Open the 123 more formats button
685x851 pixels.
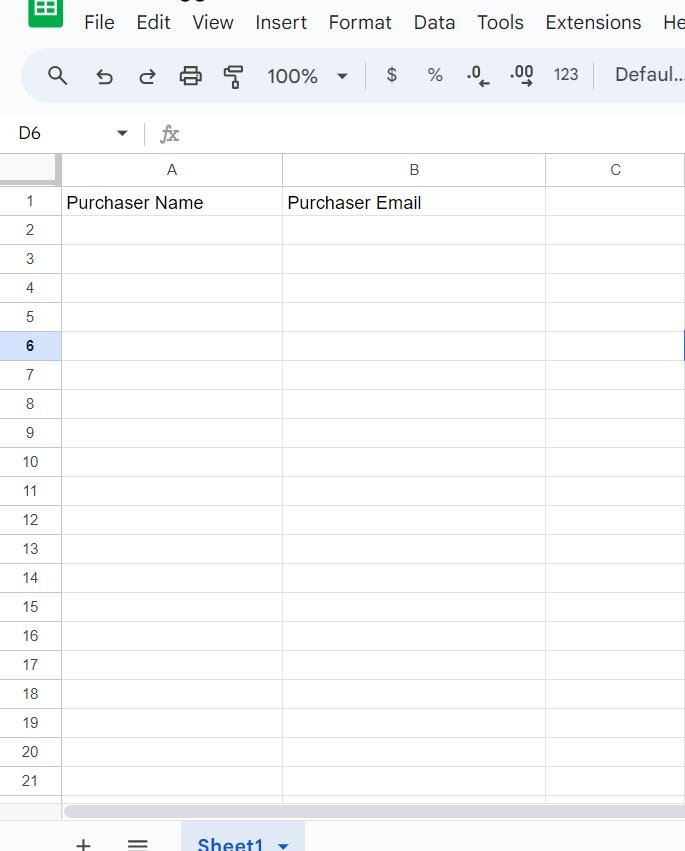tap(566, 75)
